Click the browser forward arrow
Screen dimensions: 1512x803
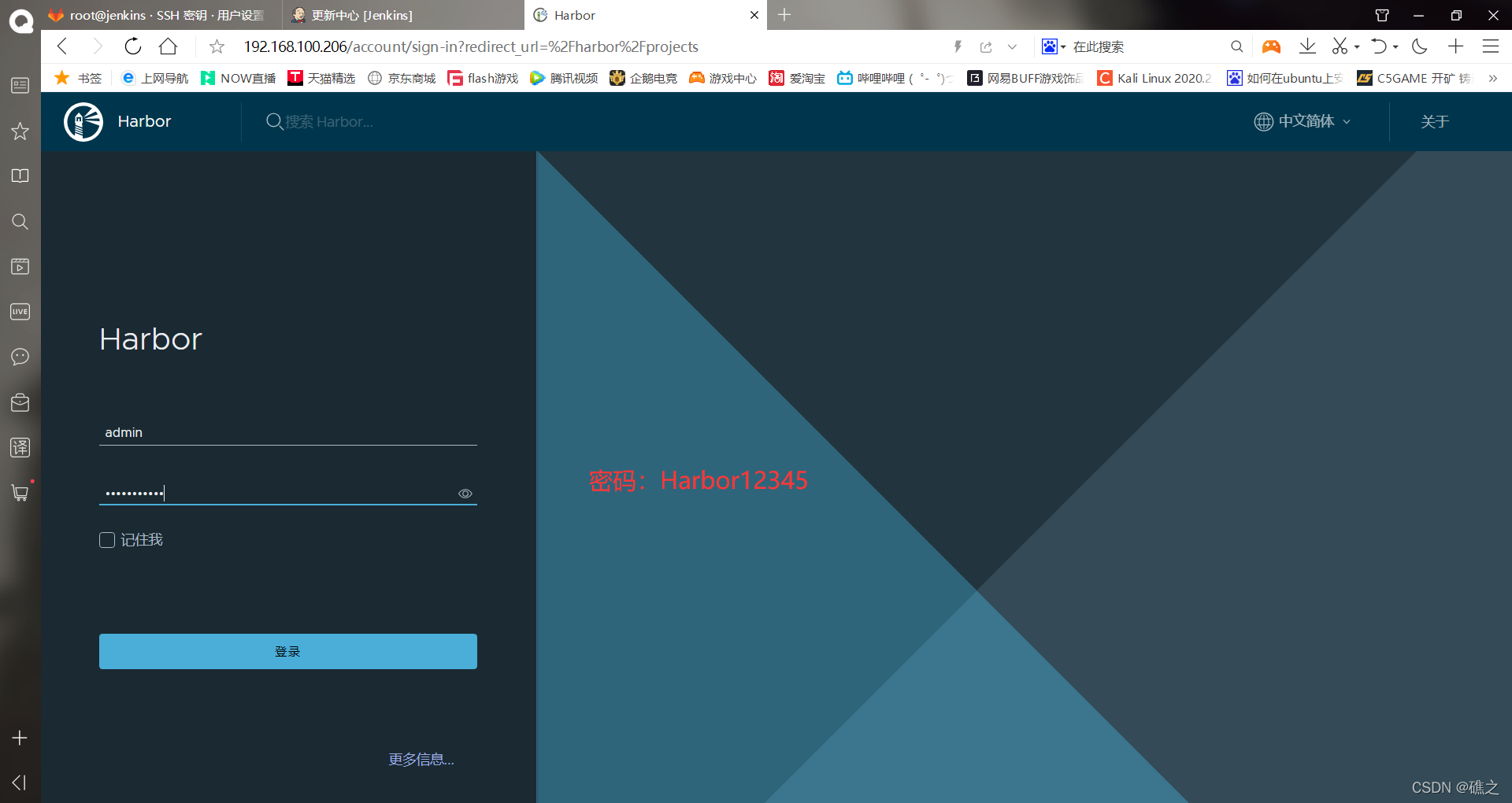click(x=97, y=46)
